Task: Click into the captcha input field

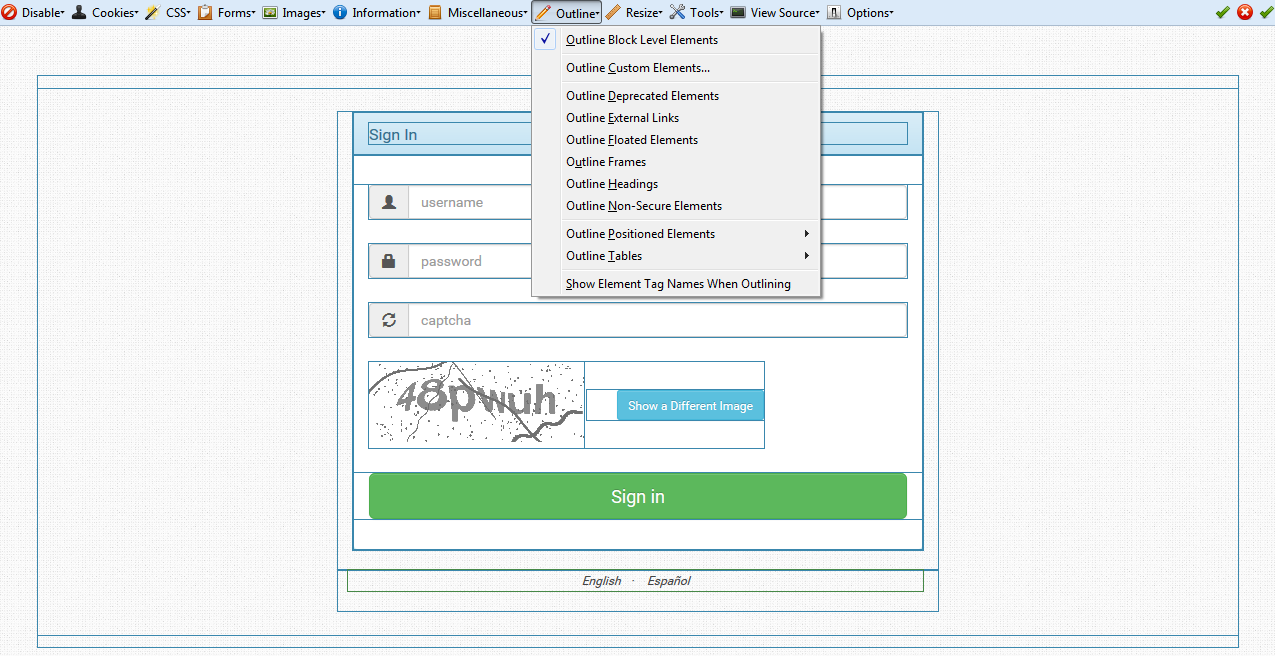Action: tap(656, 320)
